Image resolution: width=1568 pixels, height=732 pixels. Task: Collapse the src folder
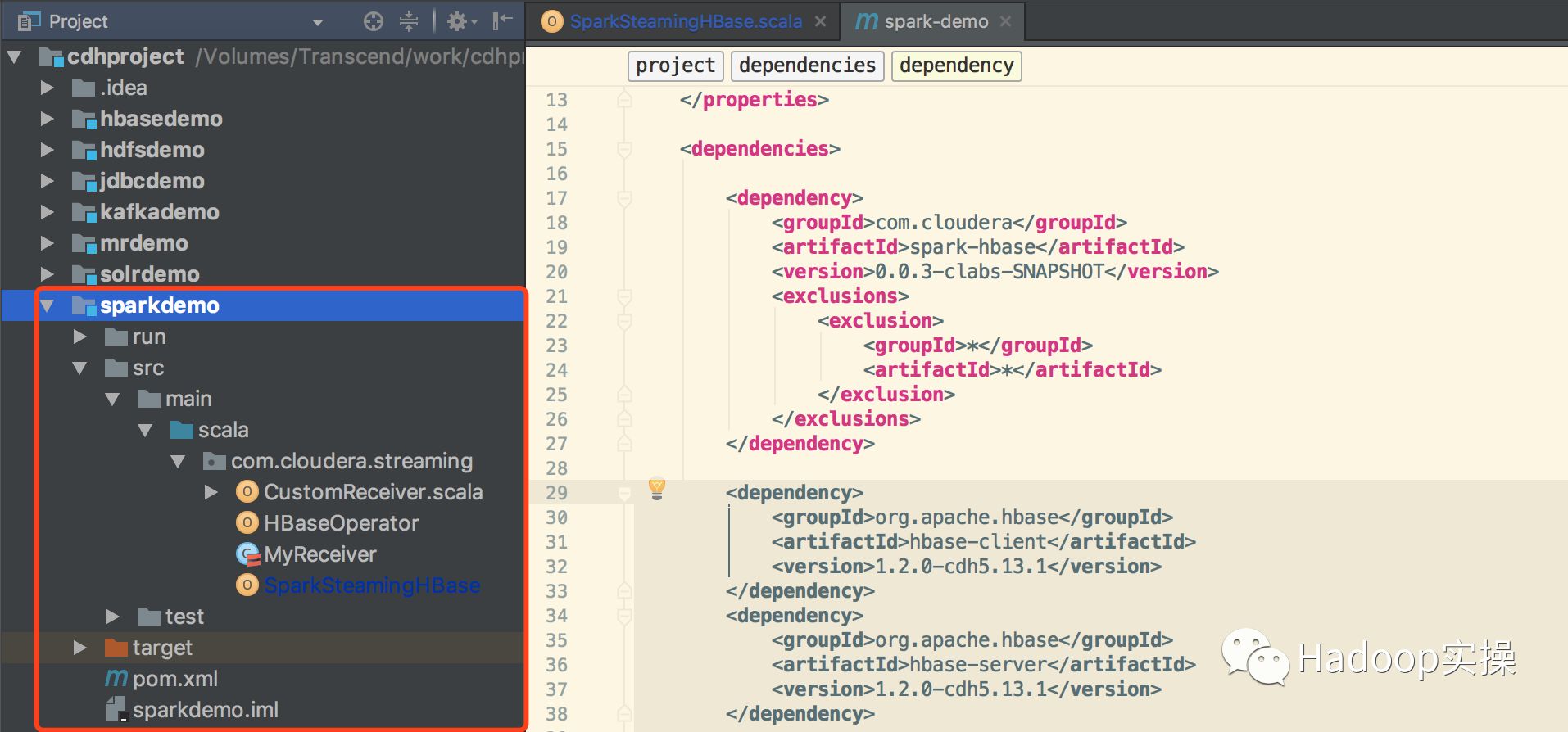pyautogui.click(x=80, y=368)
